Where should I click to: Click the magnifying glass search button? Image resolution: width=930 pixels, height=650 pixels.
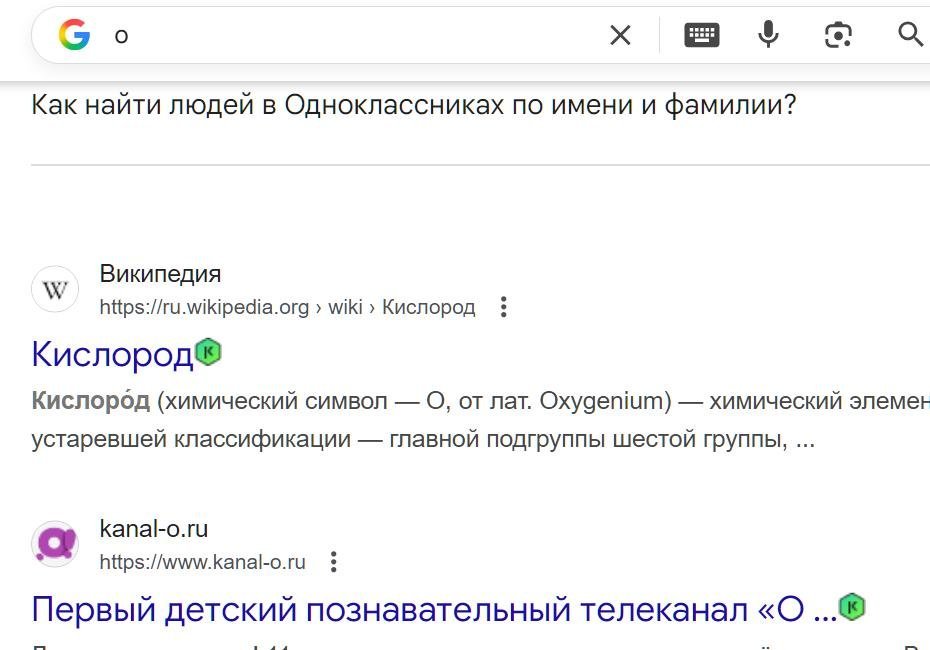click(910, 35)
